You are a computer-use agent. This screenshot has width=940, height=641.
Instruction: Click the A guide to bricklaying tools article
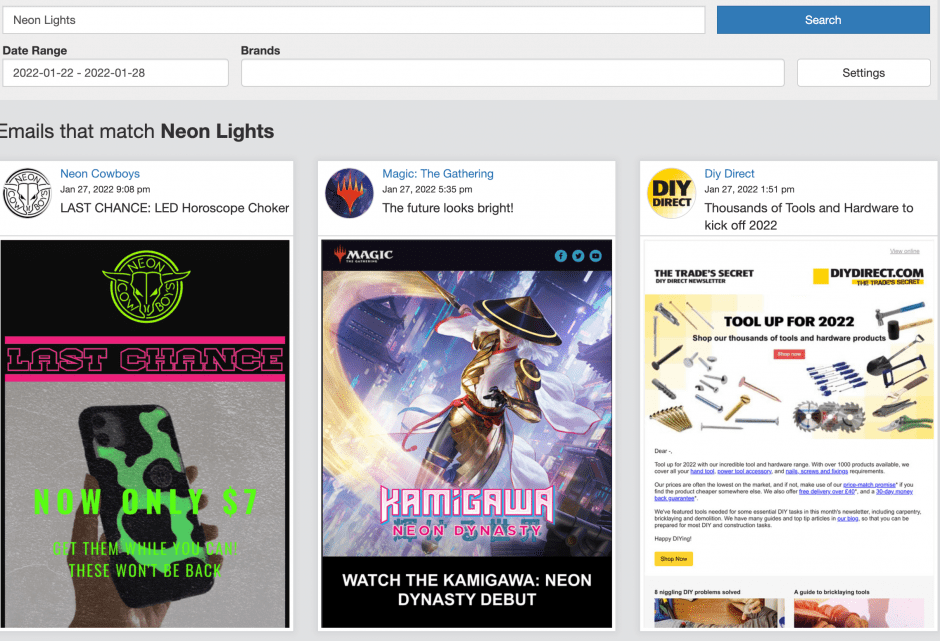859,607
